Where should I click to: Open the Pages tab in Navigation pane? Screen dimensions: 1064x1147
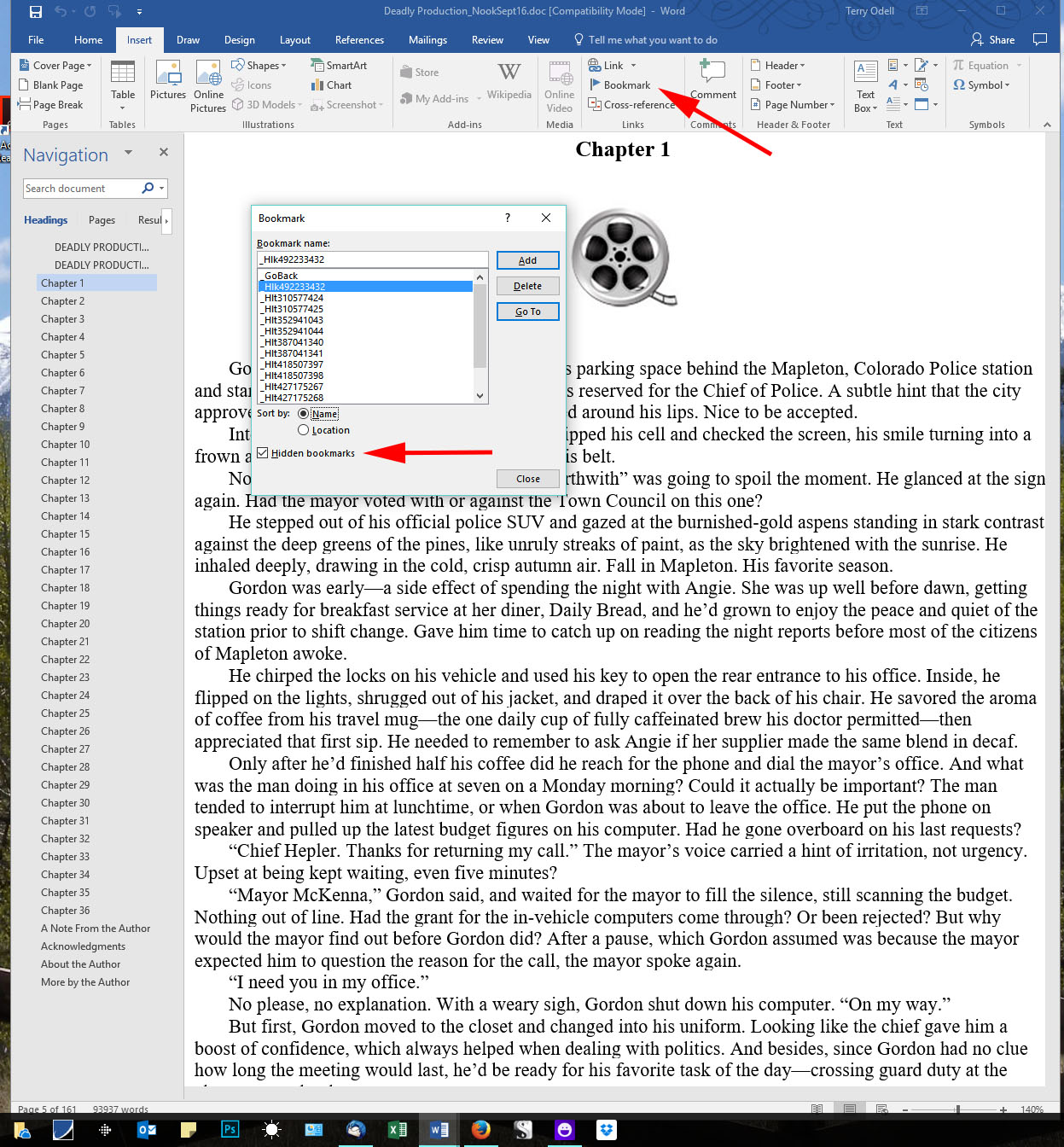102,219
